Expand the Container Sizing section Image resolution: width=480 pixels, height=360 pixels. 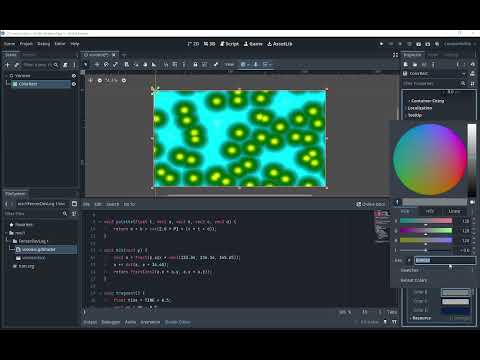point(427,101)
